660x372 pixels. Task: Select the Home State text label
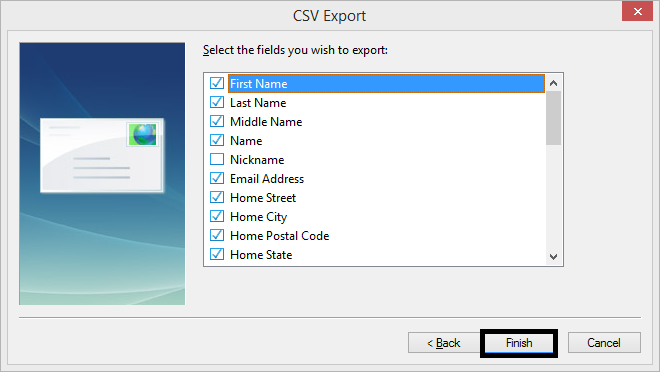click(261, 255)
